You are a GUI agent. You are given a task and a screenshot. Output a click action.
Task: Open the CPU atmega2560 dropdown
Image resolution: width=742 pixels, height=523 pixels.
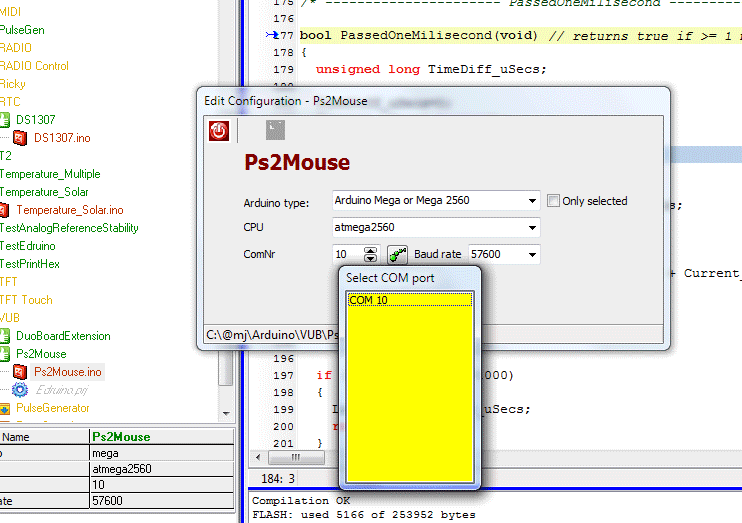532,228
